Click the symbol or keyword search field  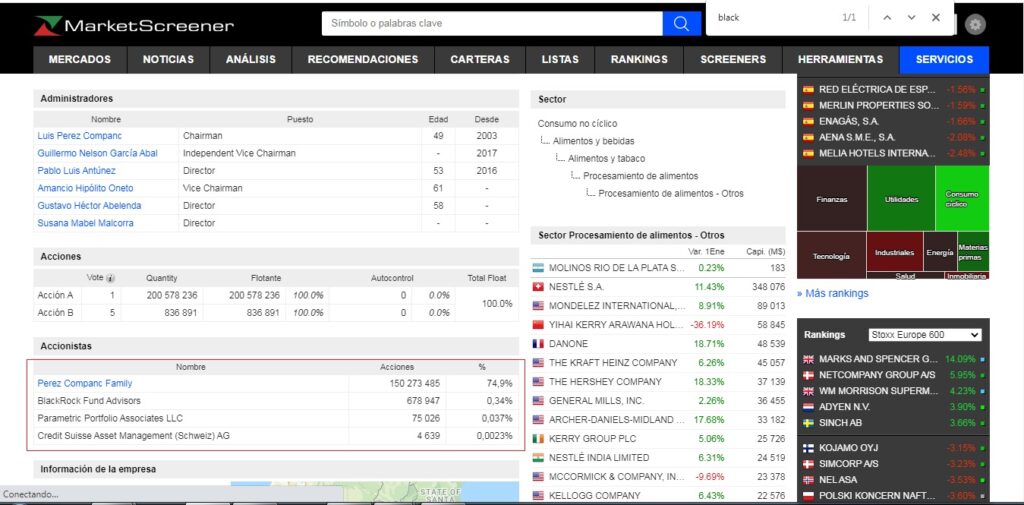492,23
